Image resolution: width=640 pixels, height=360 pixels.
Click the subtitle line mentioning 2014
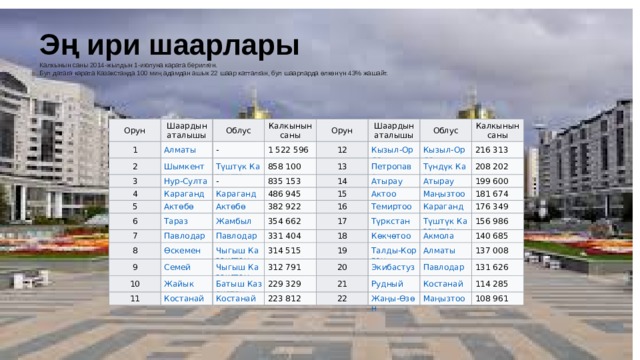(x=128, y=65)
